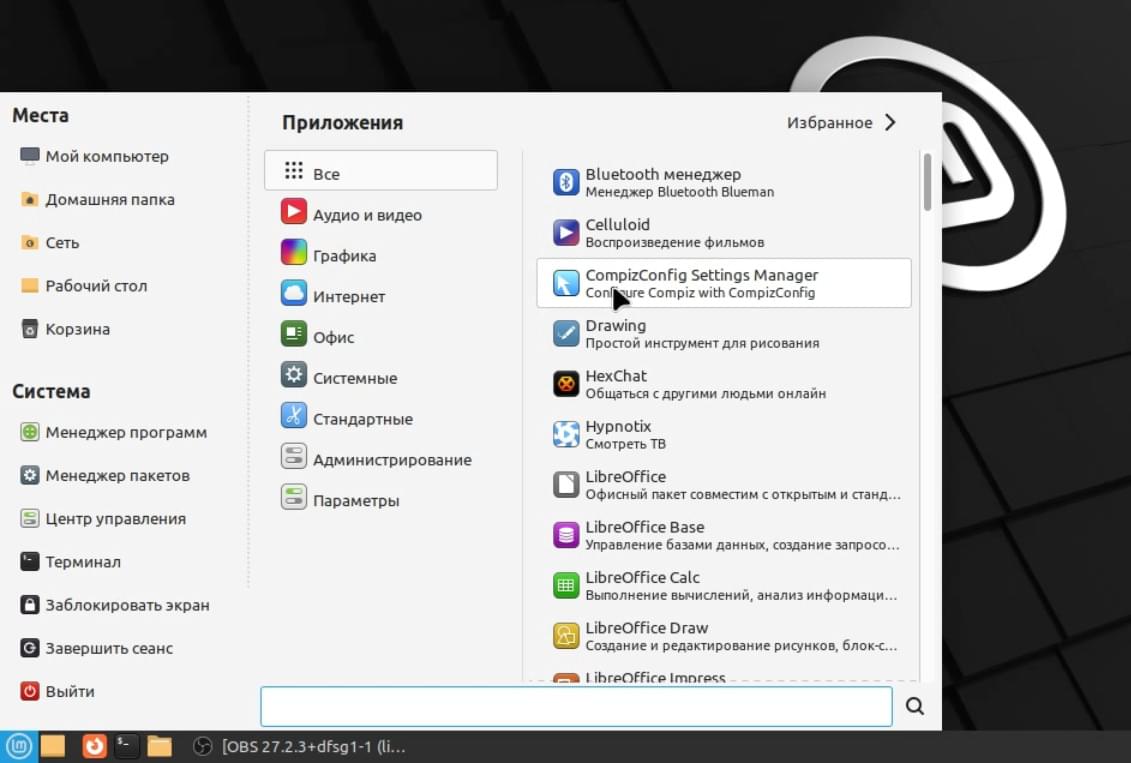The width and height of the screenshot is (1131, 763).
Task: Switch to the OBS 27.2.3 window in taskbar
Action: (300, 746)
